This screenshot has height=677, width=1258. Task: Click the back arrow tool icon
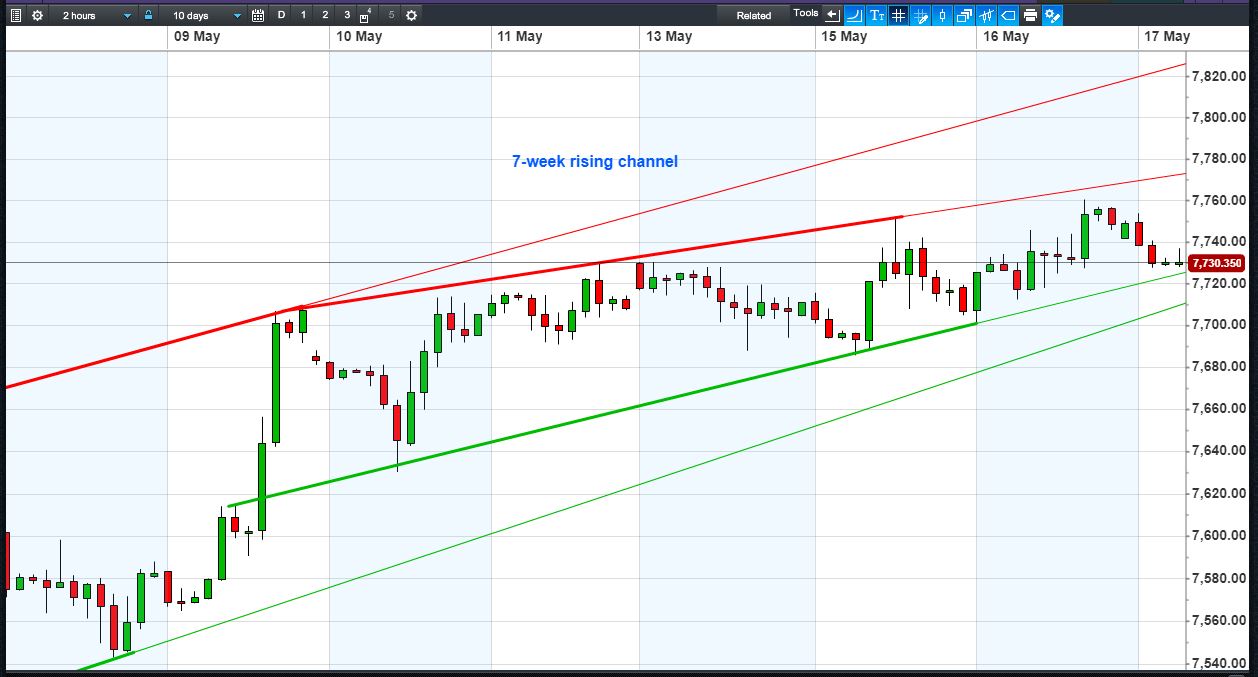pyautogui.click(x=832, y=15)
